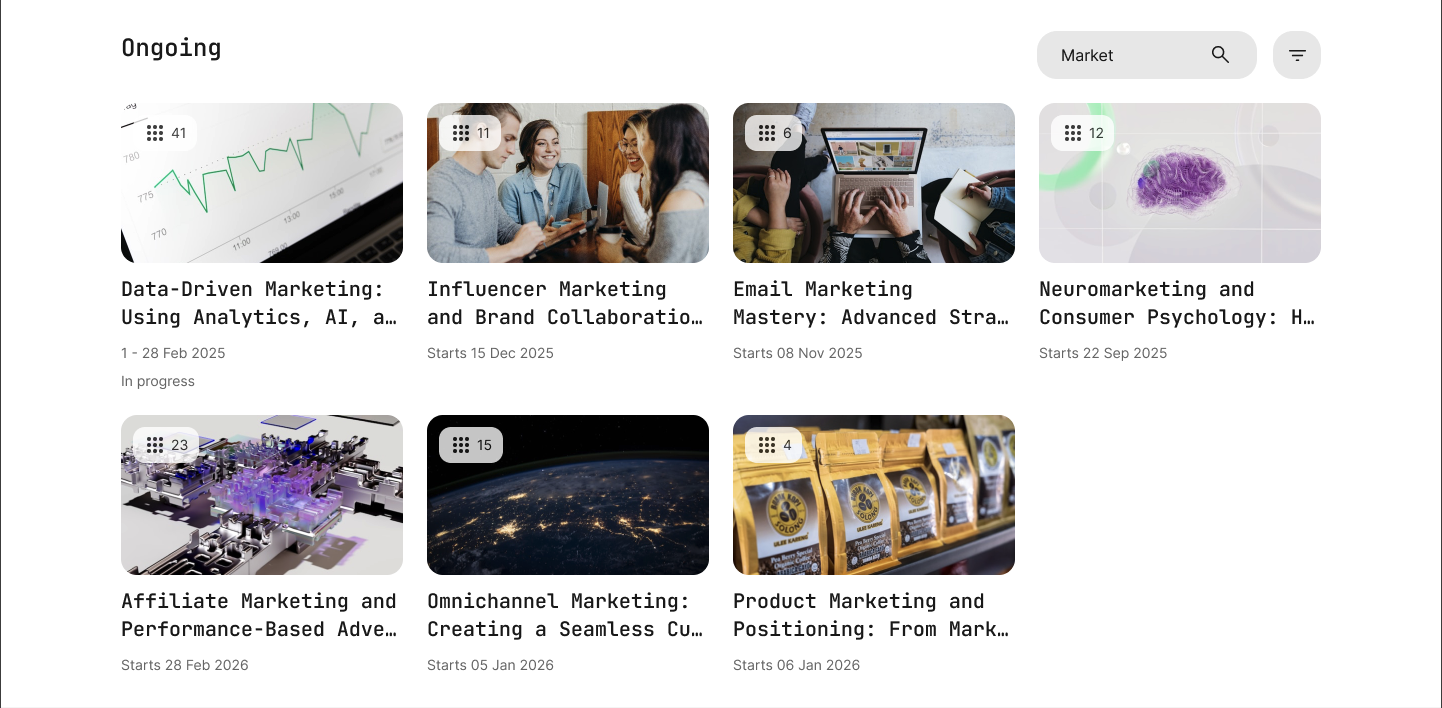Viewport: 1442px width, 708px height.
Task: Click the grid badge showing 23
Action: [x=166, y=445]
